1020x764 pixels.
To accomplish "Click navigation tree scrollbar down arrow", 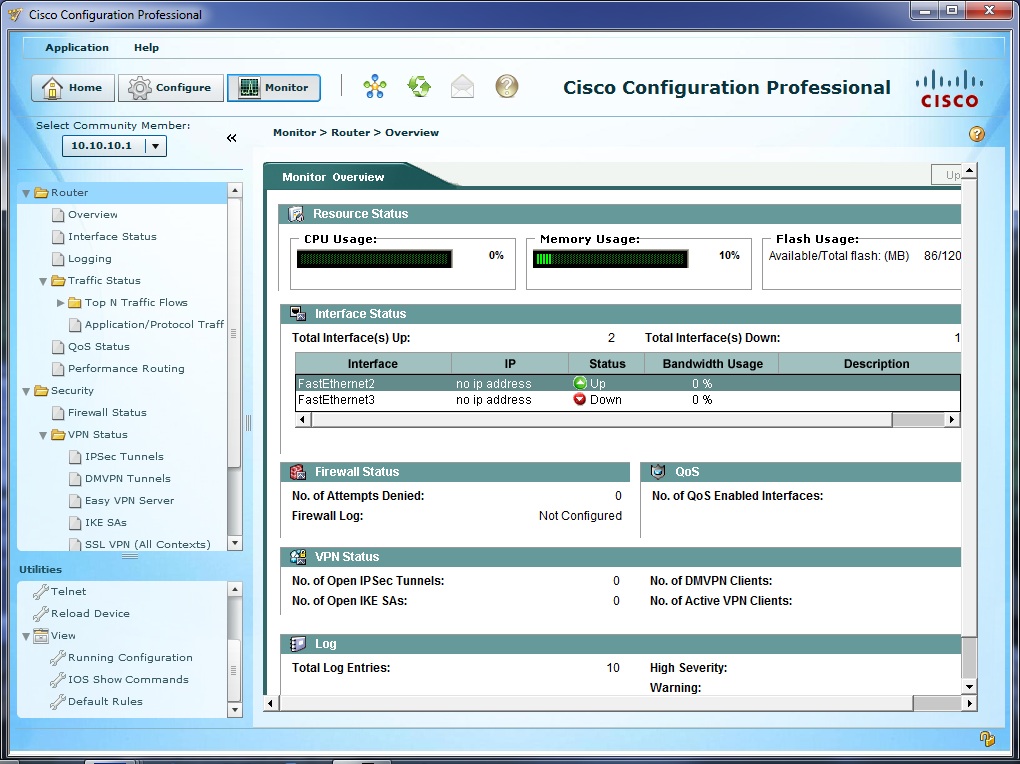I will tap(235, 543).
